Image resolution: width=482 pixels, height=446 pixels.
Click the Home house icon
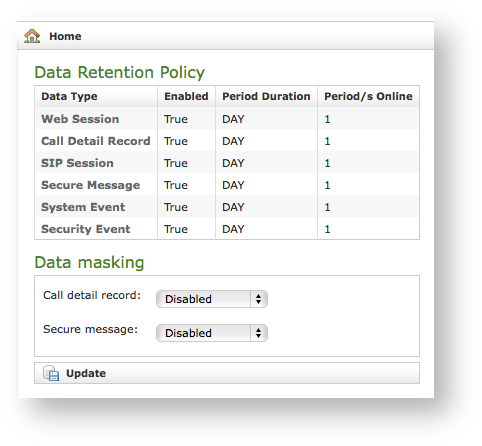[x=32, y=36]
